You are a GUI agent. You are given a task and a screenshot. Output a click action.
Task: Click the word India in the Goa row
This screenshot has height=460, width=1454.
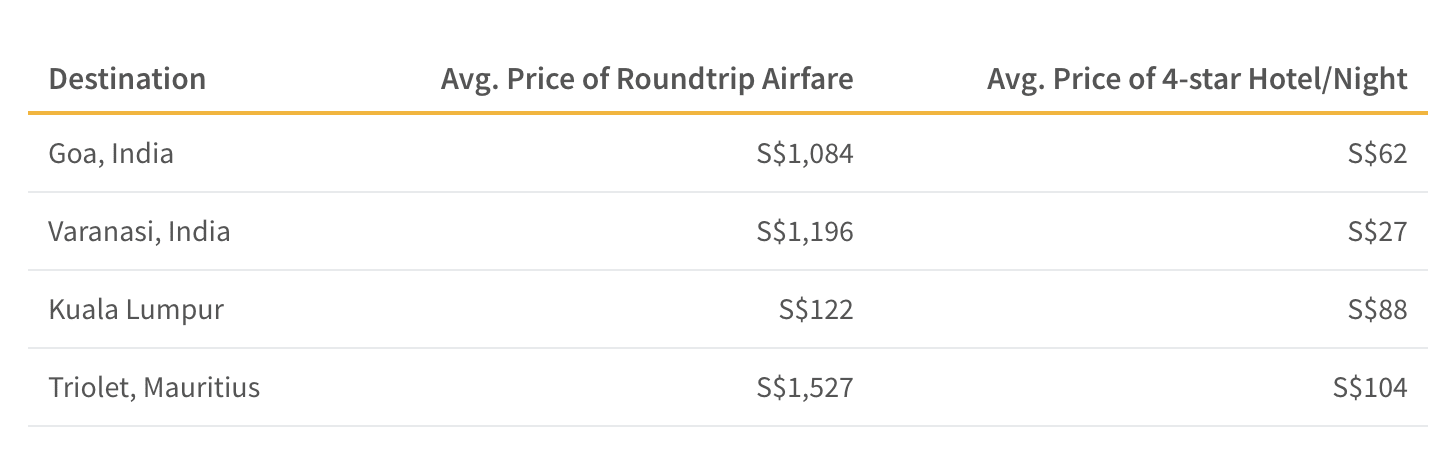coord(142,154)
